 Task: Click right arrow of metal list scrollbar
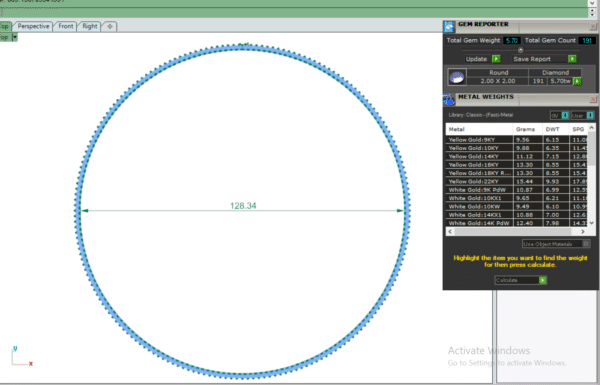click(x=583, y=232)
